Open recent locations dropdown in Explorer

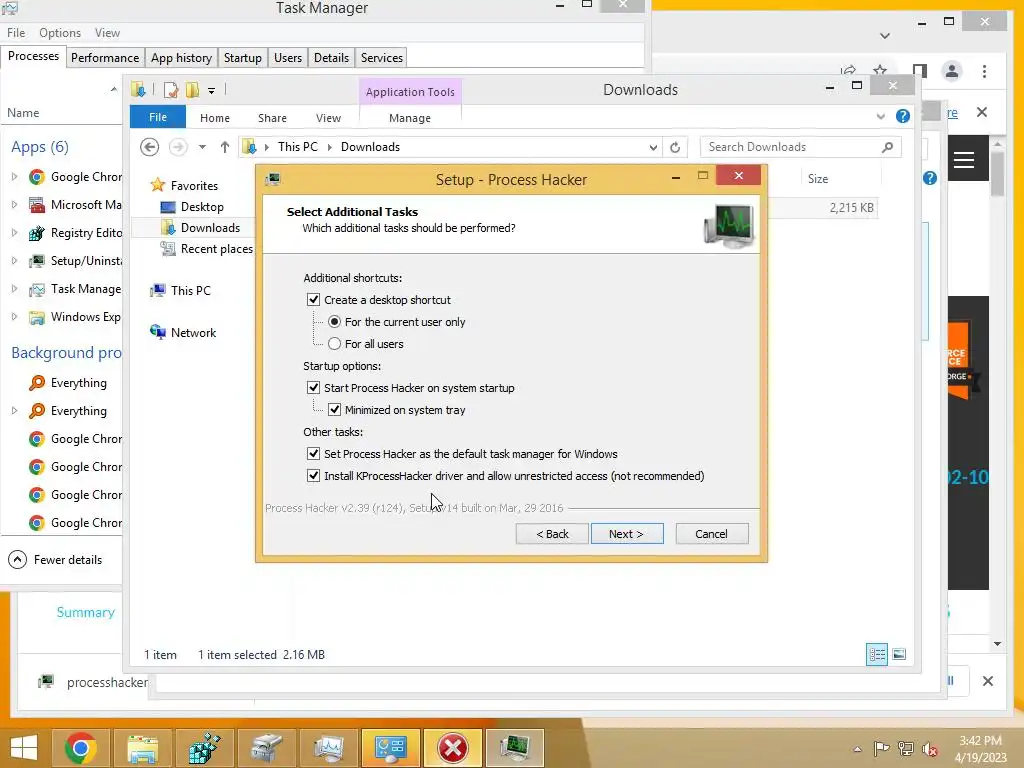click(x=202, y=147)
